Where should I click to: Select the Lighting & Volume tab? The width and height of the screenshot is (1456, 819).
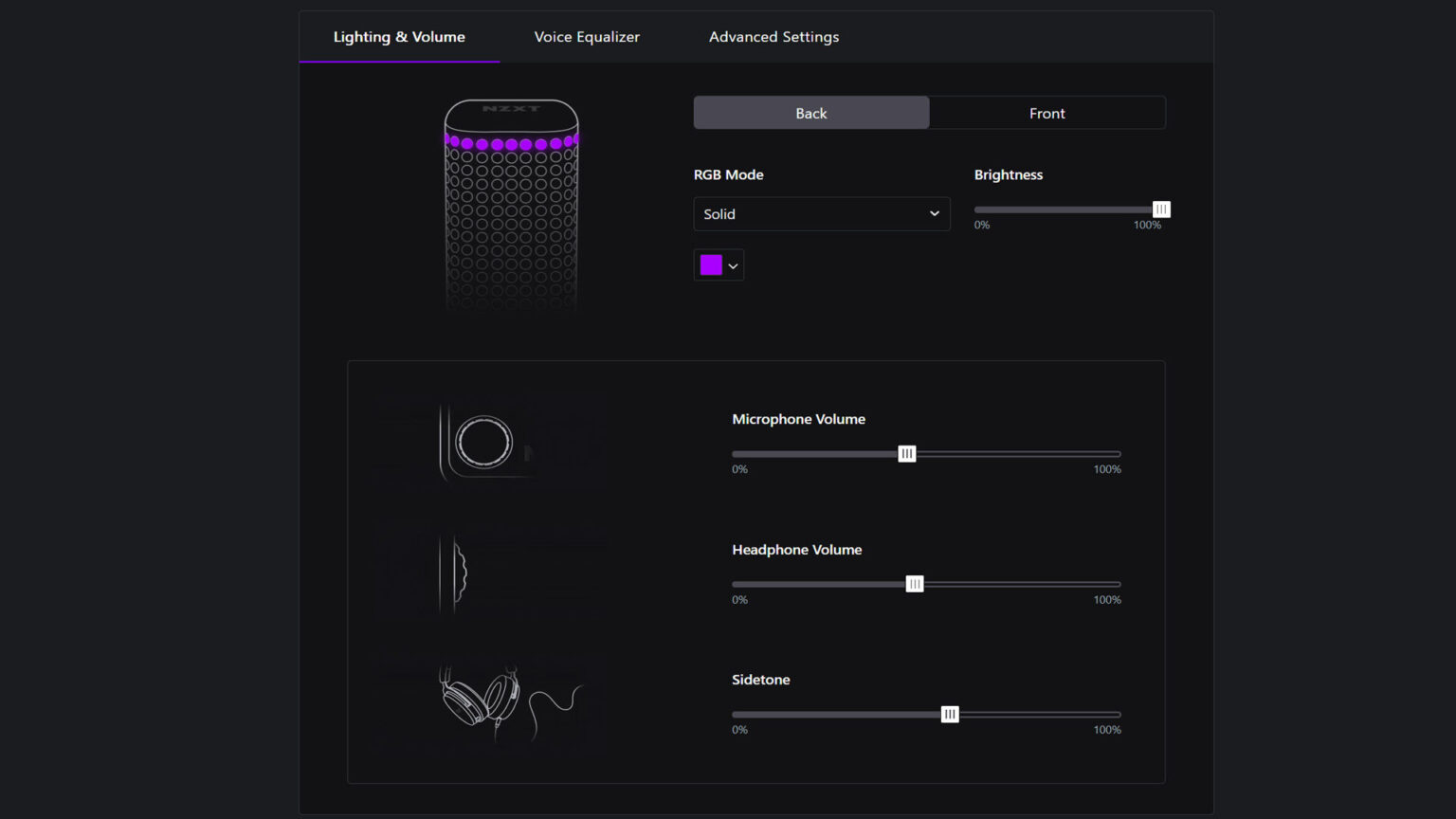[398, 37]
